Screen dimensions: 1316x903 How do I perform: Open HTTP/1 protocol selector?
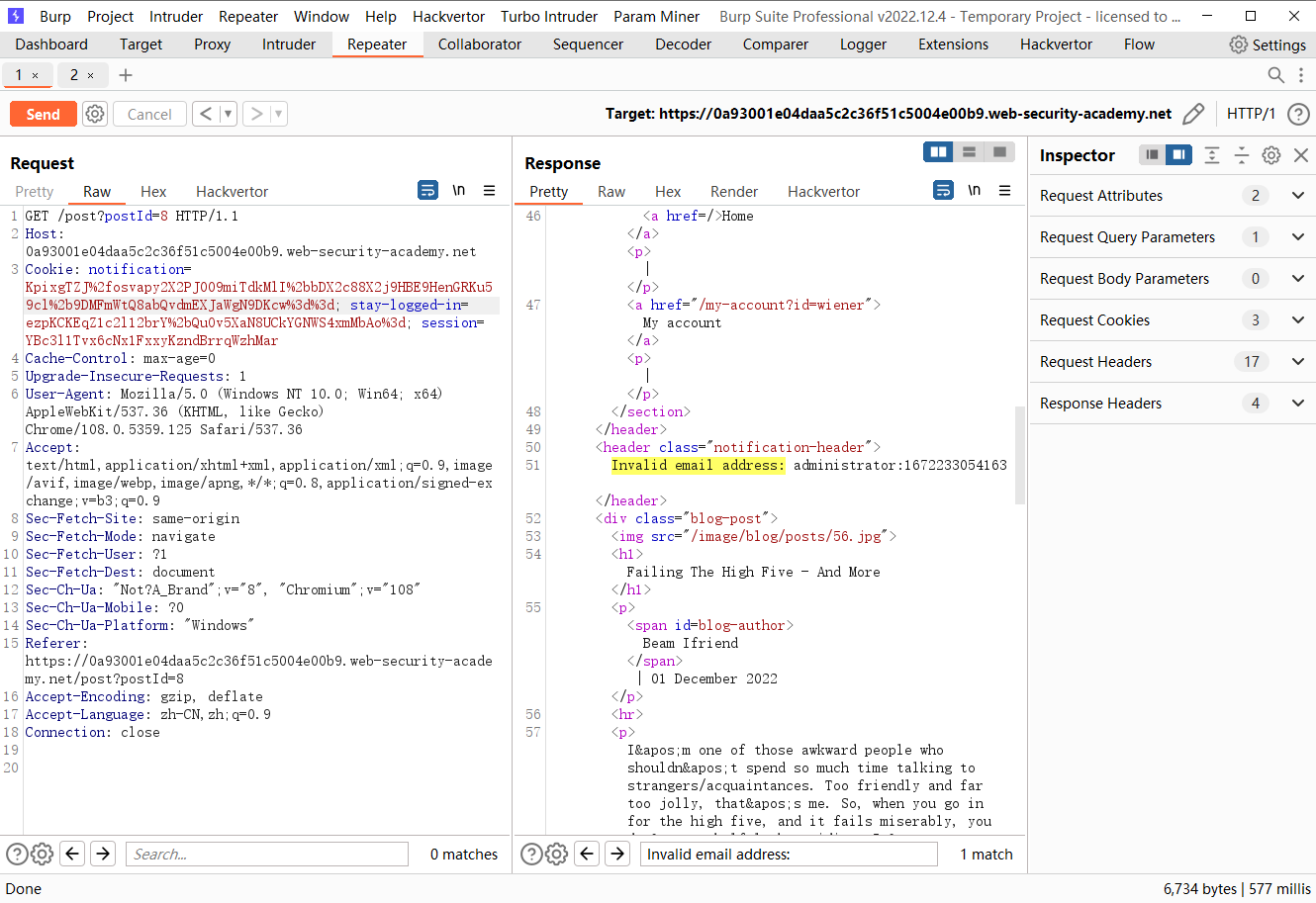[1251, 114]
